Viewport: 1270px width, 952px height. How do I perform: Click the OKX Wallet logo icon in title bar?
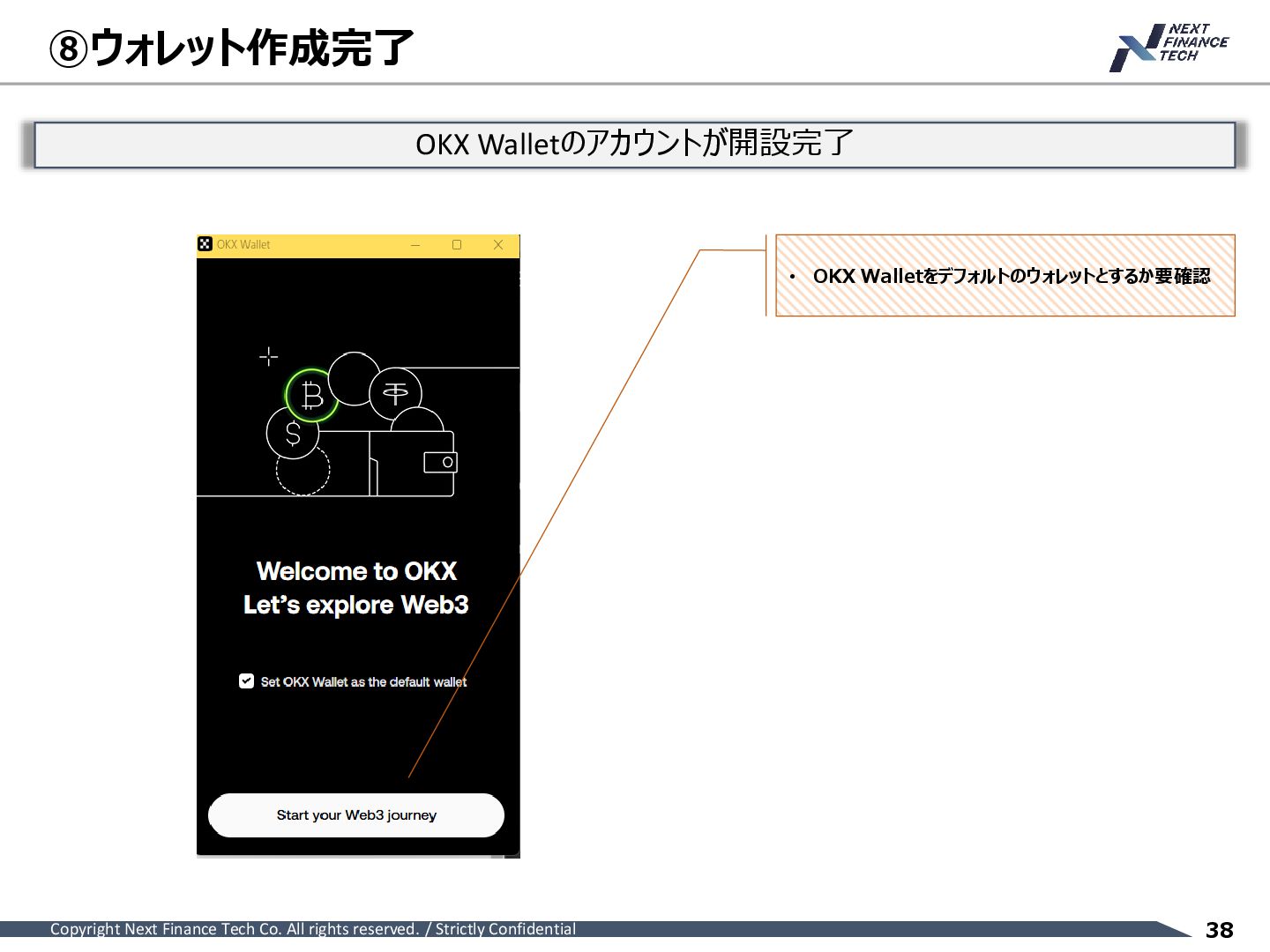(x=205, y=244)
